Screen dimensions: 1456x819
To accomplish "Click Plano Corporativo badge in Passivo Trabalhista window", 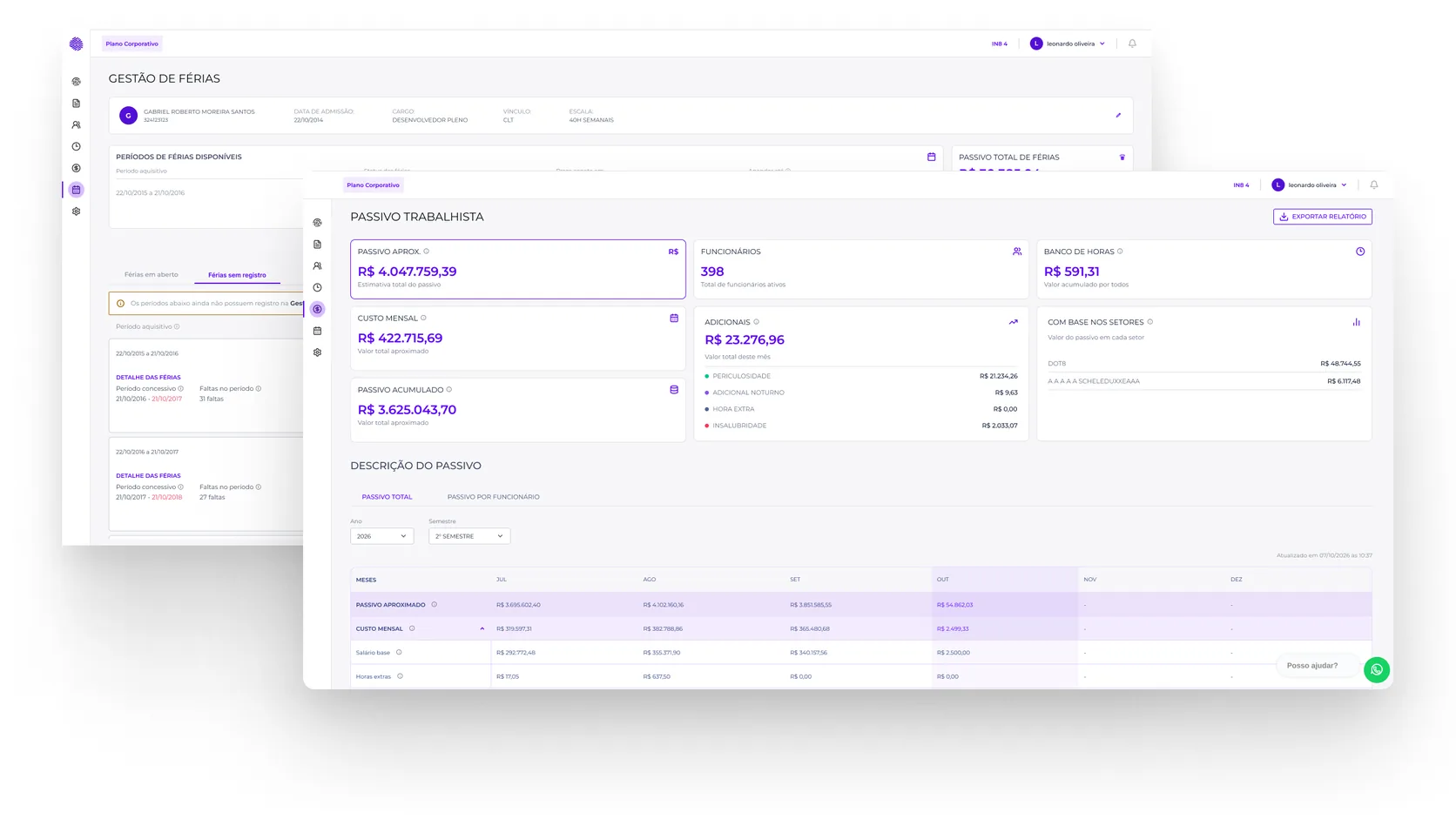I will [373, 185].
